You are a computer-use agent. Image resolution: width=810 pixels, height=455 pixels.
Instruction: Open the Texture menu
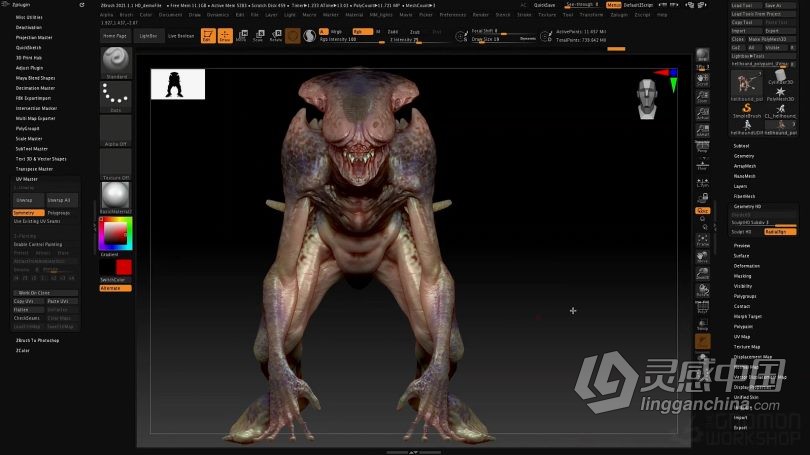point(547,15)
